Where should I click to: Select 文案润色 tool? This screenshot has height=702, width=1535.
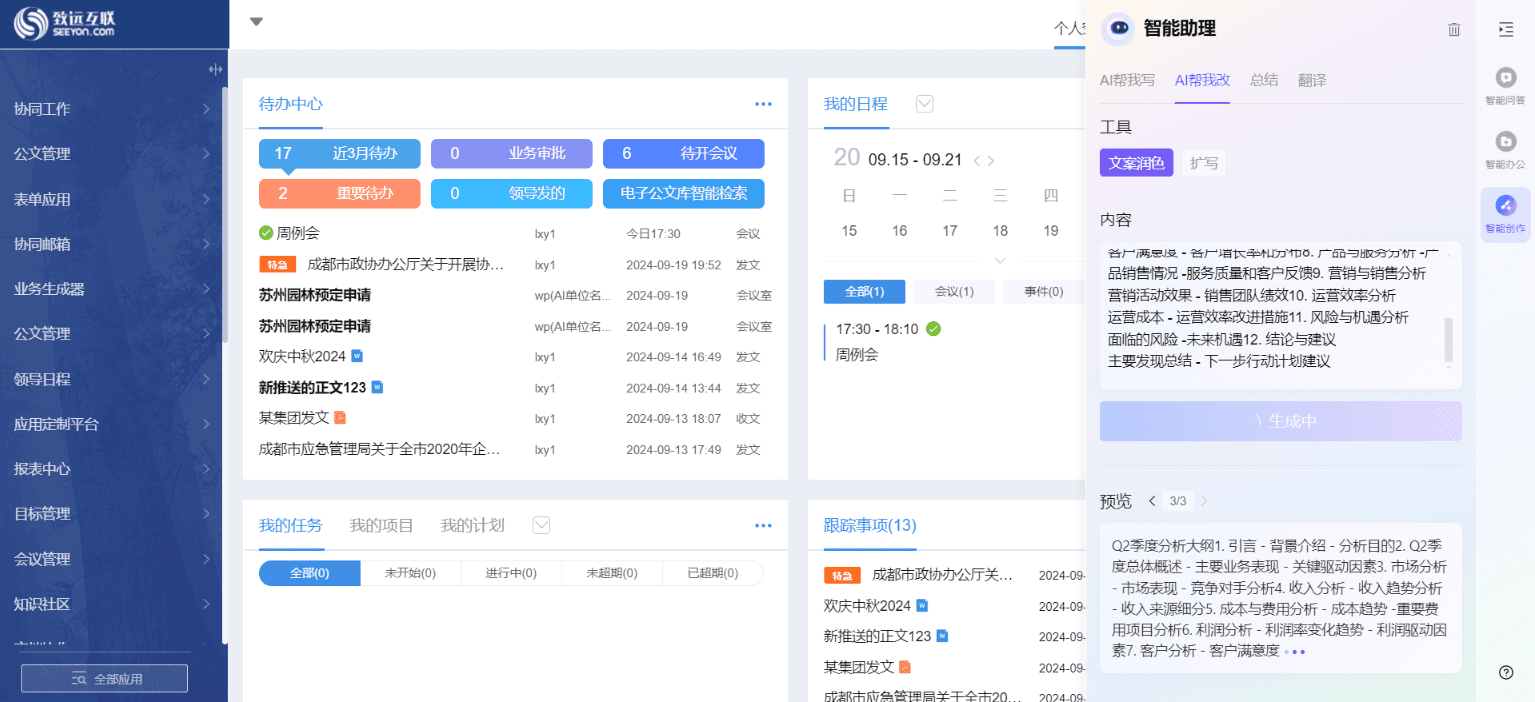tap(1136, 163)
